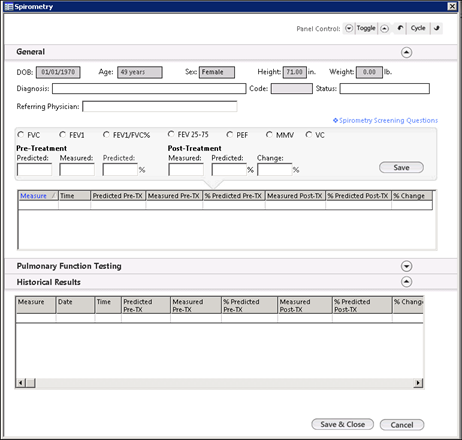Click the Measured Post-TX header in upper grid
This screenshot has height=440, width=462.
(295, 196)
